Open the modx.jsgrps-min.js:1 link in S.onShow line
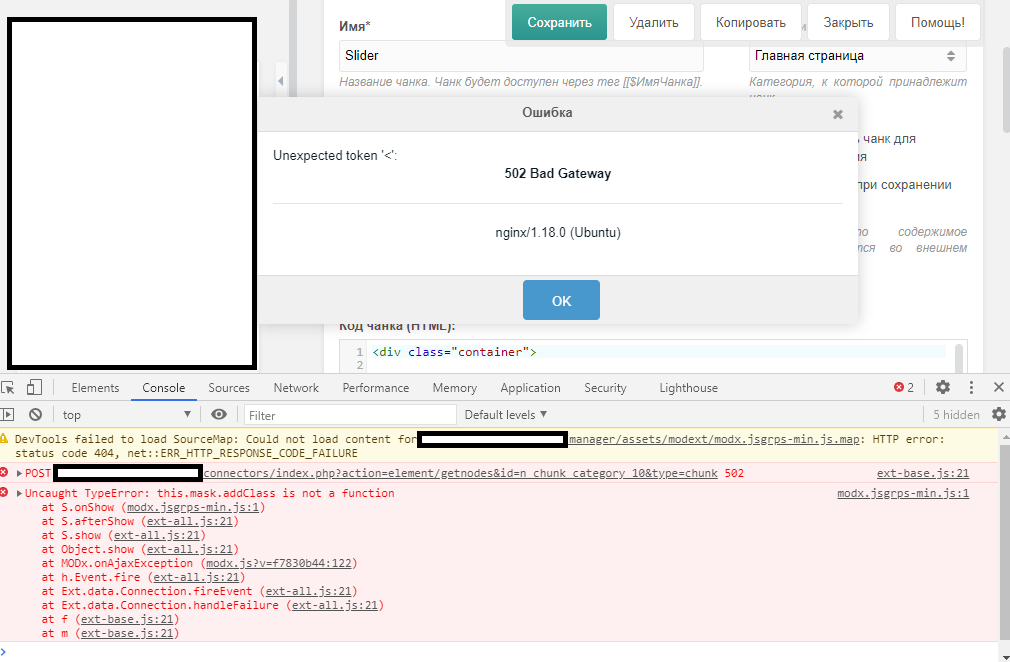Viewport: 1010px width, 662px height. click(193, 507)
